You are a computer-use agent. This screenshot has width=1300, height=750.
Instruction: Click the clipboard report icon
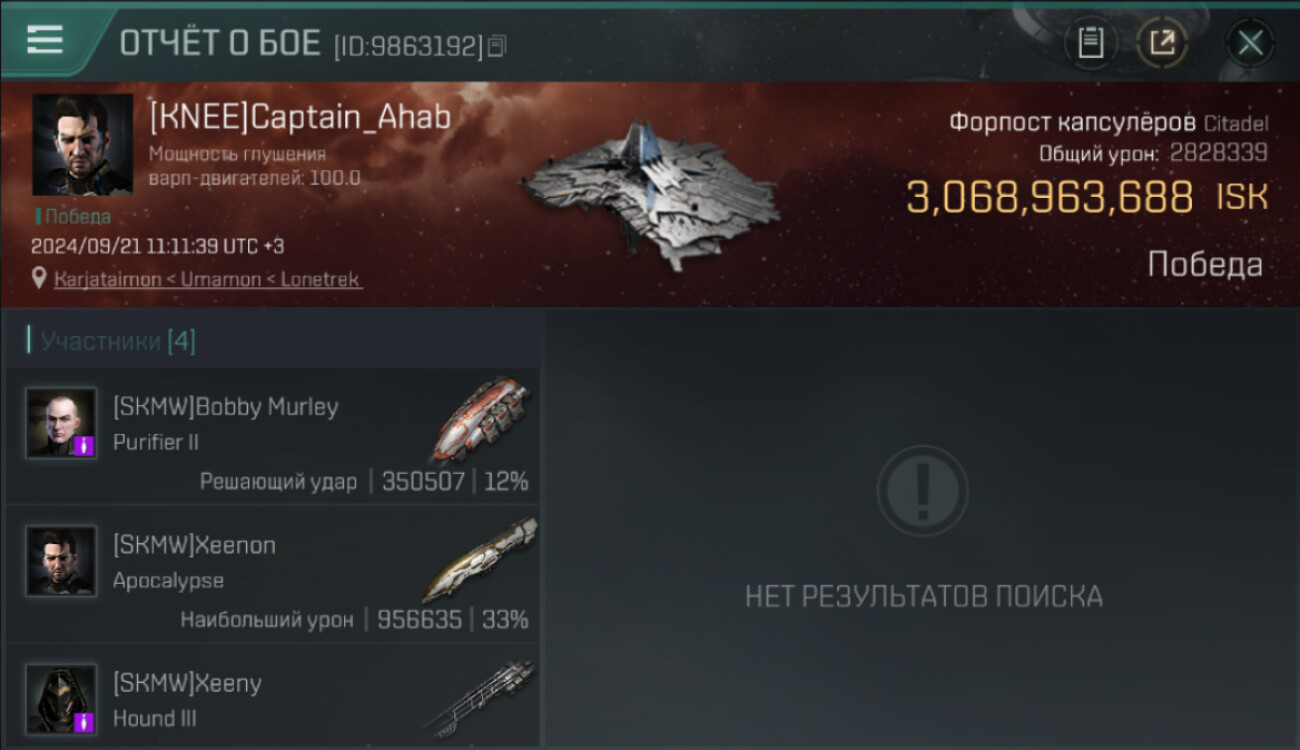click(x=1091, y=43)
